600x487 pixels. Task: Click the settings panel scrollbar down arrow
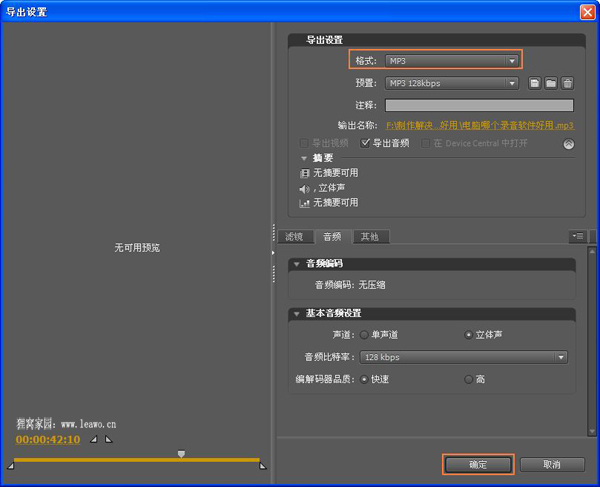pyautogui.click(x=592, y=431)
